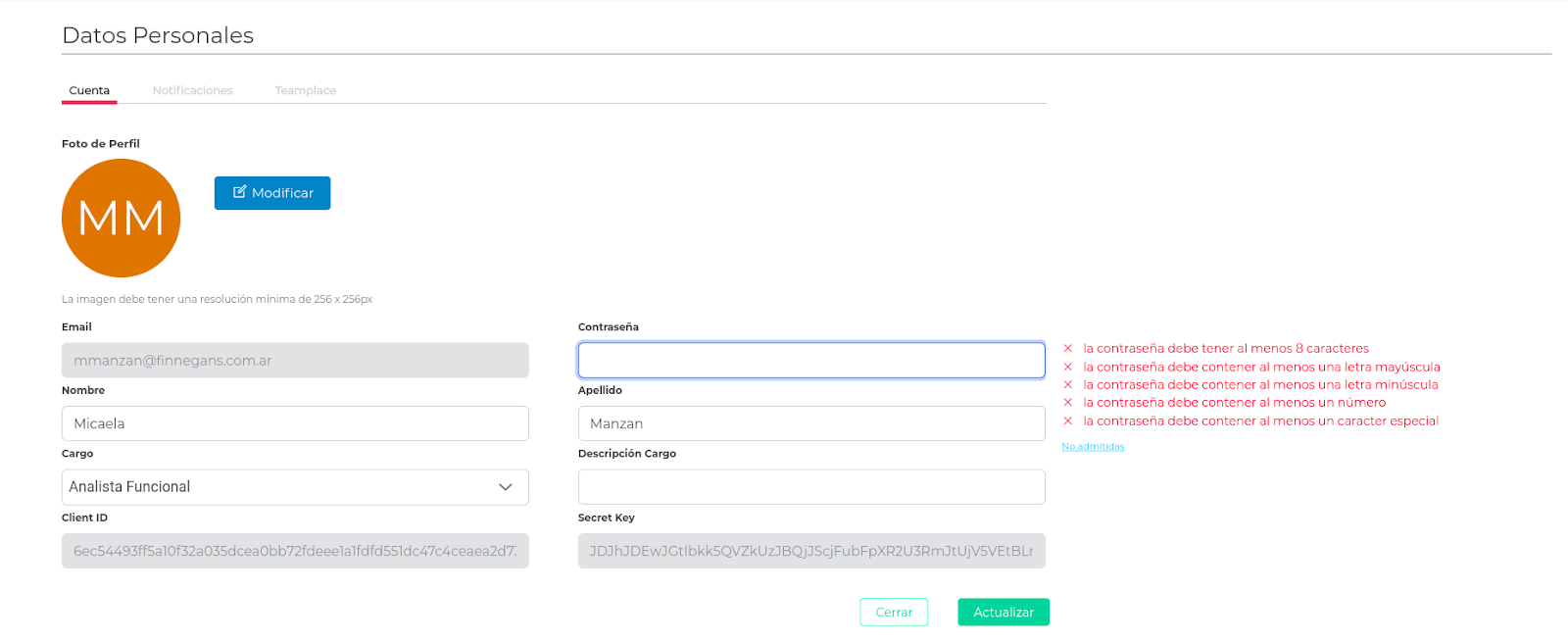Click the Secret Key field
The width and height of the screenshot is (1568, 642).
coord(811,551)
